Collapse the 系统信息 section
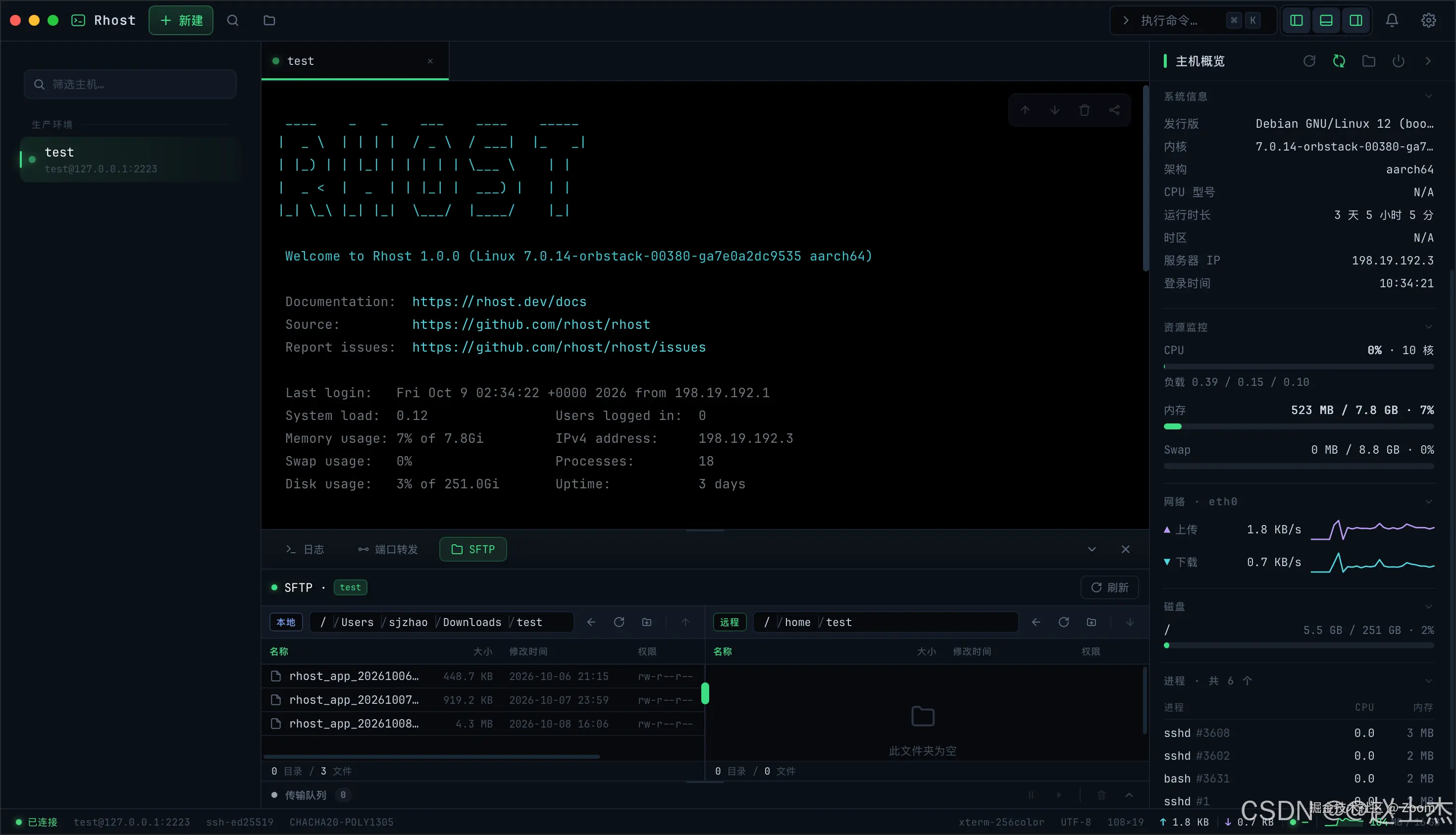The height and width of the screenshot is (835, 1456). (x=1428, y=97)
